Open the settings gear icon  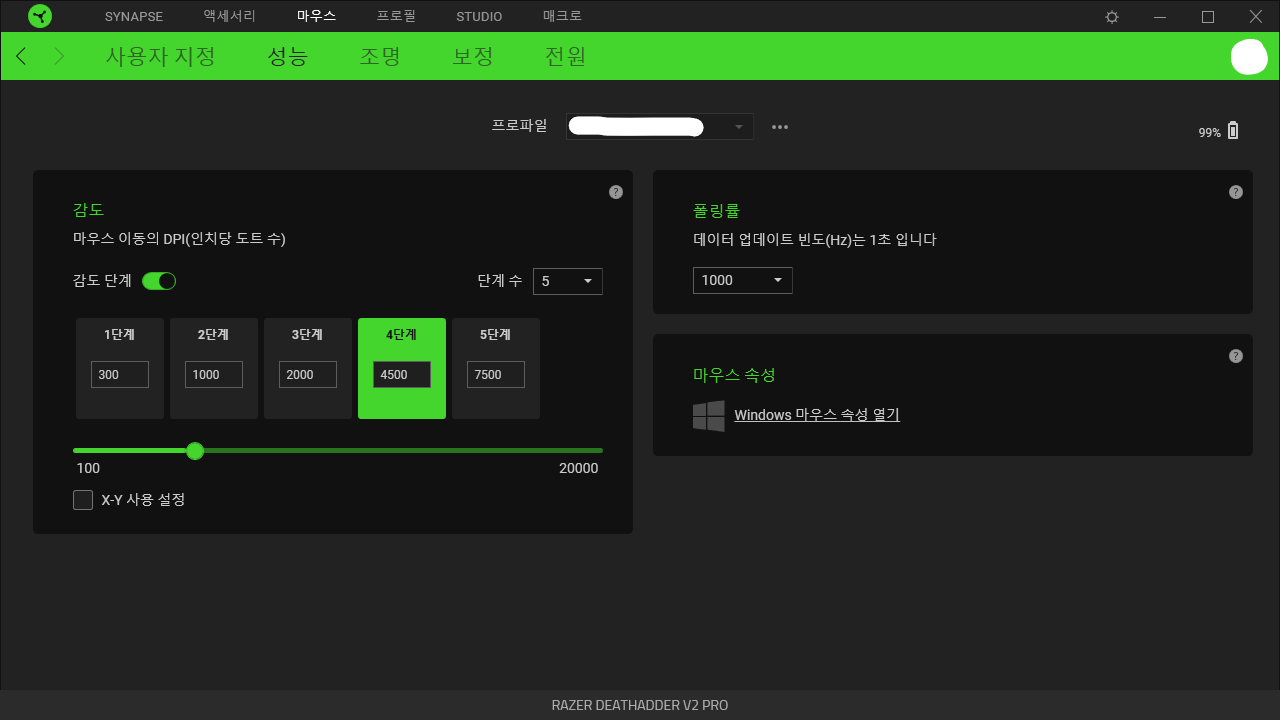[1112, 17]
